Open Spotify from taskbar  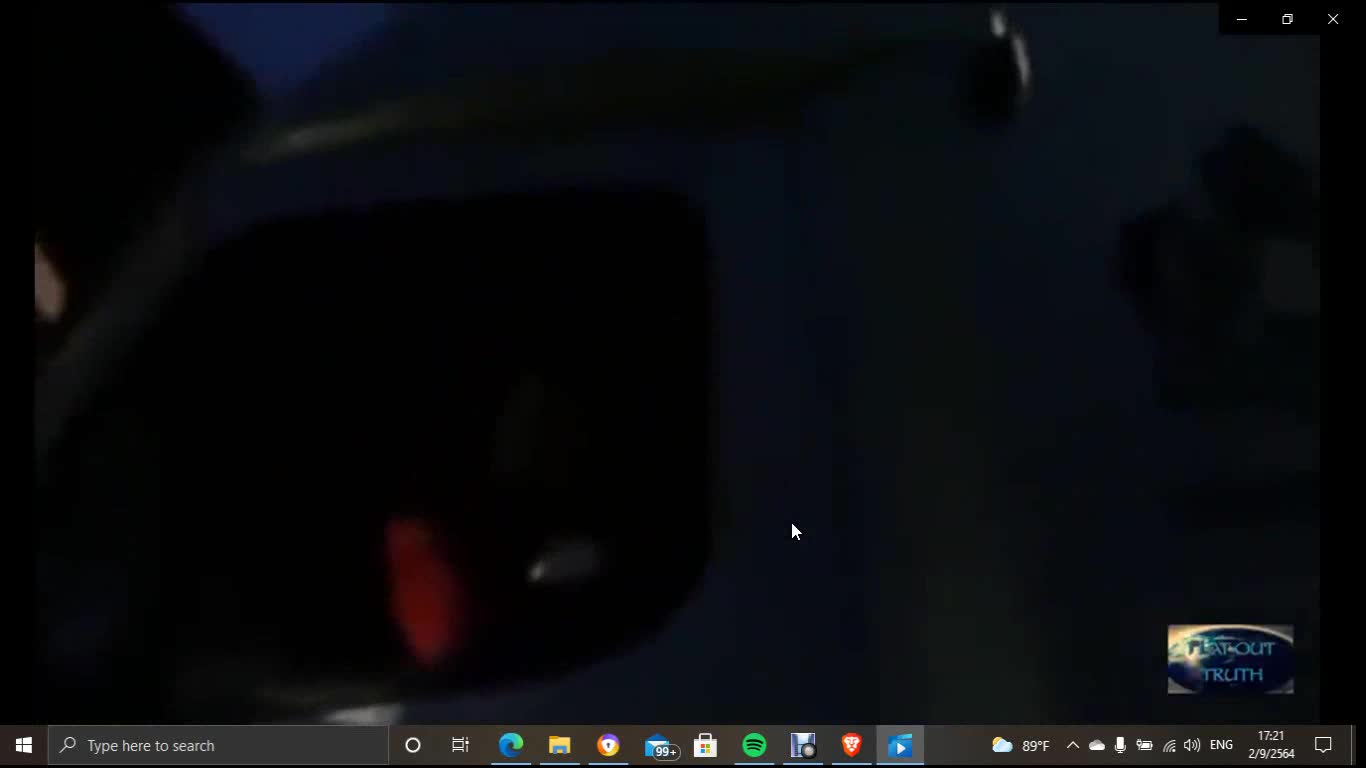pos(754,745)
